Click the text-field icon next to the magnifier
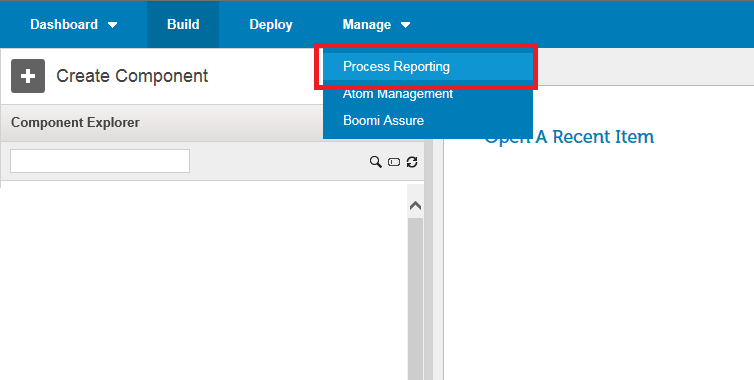 [x=394, y=162]
